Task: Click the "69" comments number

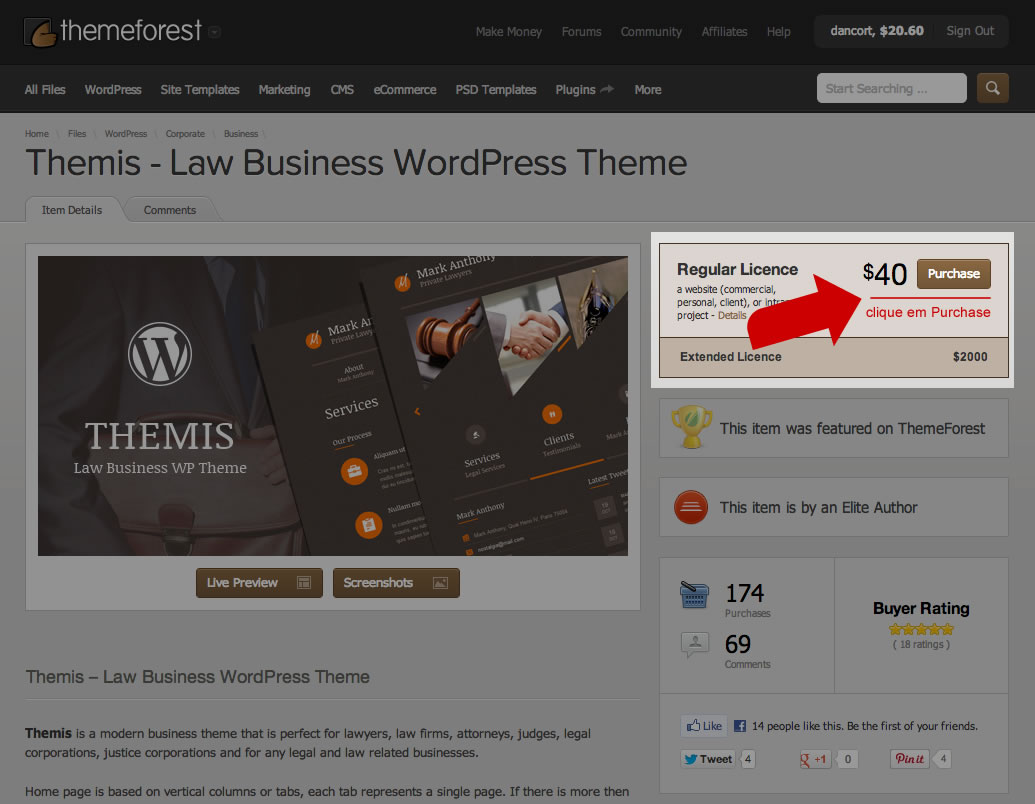Action: [738, 644]
